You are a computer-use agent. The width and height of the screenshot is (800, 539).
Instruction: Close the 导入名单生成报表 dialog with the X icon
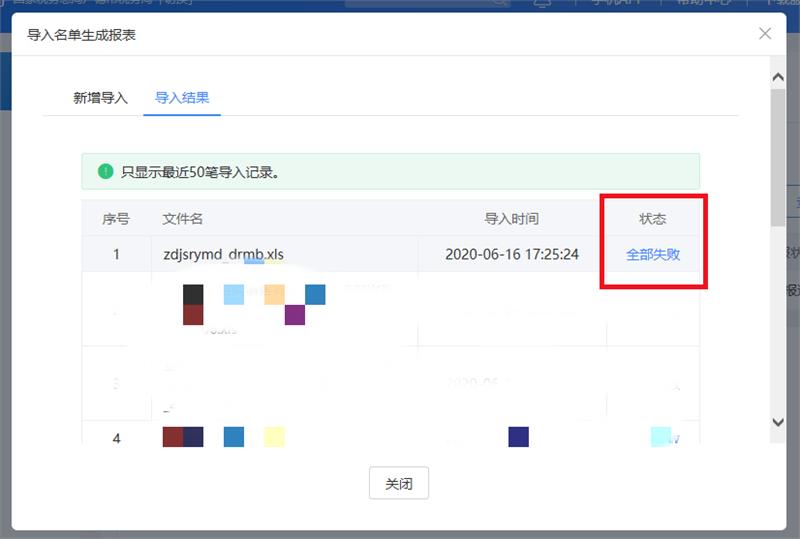[765, 34]
